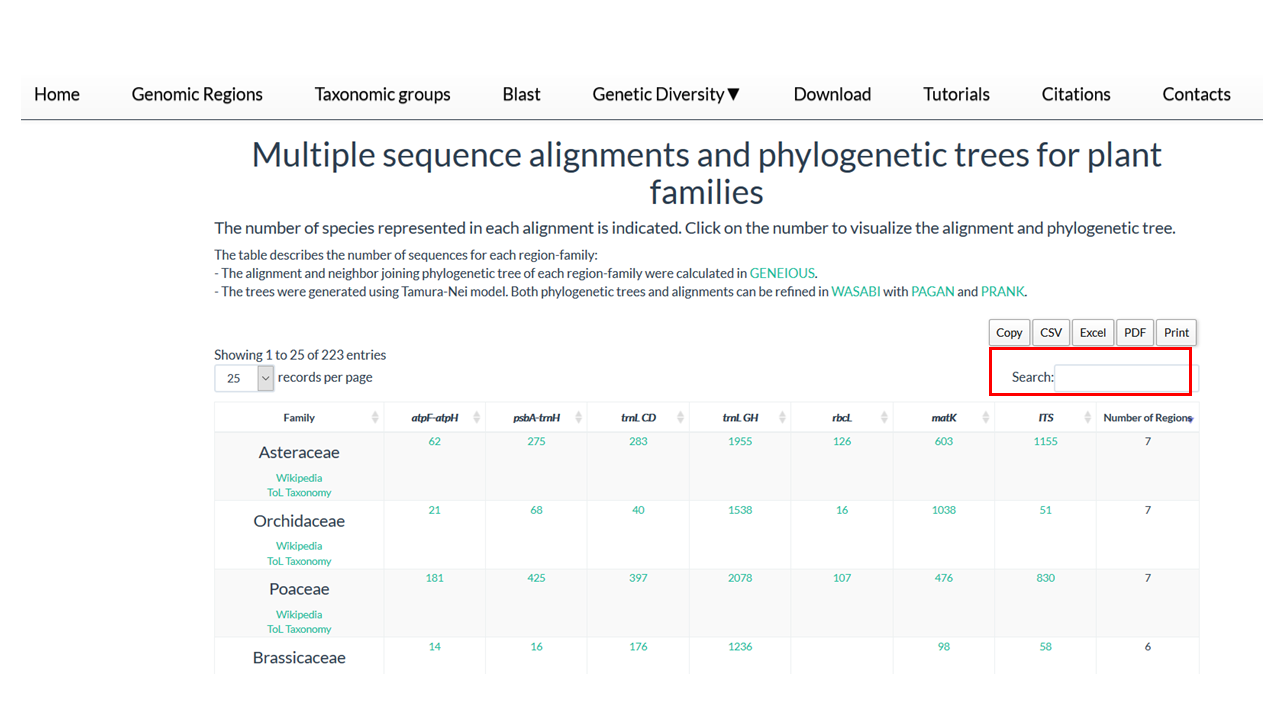This screenshot has width=1280, height=720.
Task: Go to Genomic Regions page
Action: point(197,94)
